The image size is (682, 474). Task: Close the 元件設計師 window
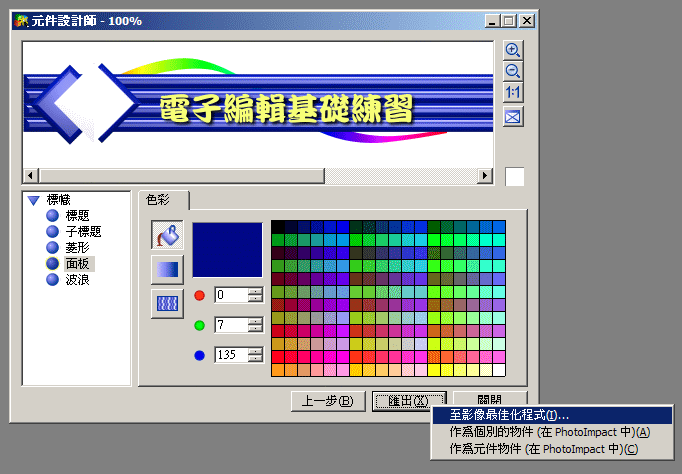coord(527,21)
